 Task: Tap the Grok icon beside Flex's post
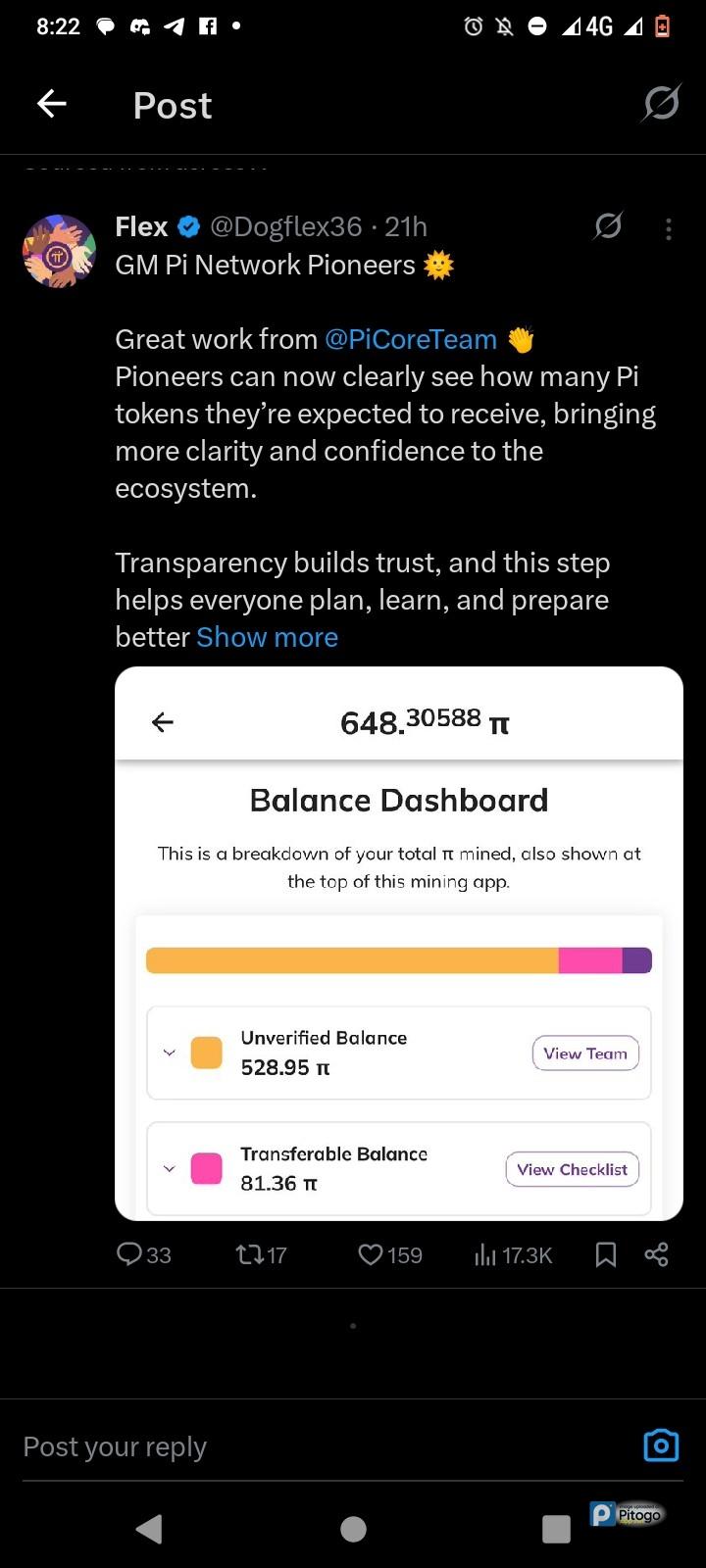pos(608,226)
